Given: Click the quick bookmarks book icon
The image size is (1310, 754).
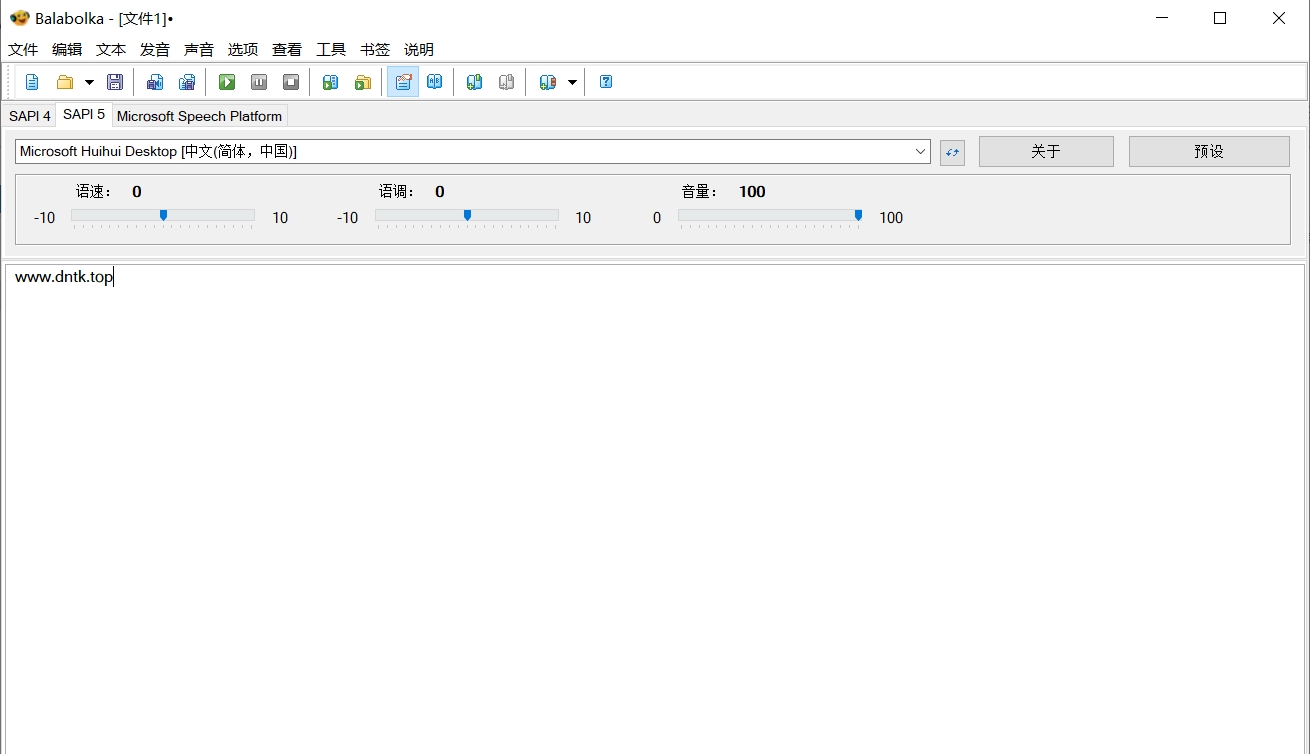Looking at the screenshot, I should tap(547, 82).
